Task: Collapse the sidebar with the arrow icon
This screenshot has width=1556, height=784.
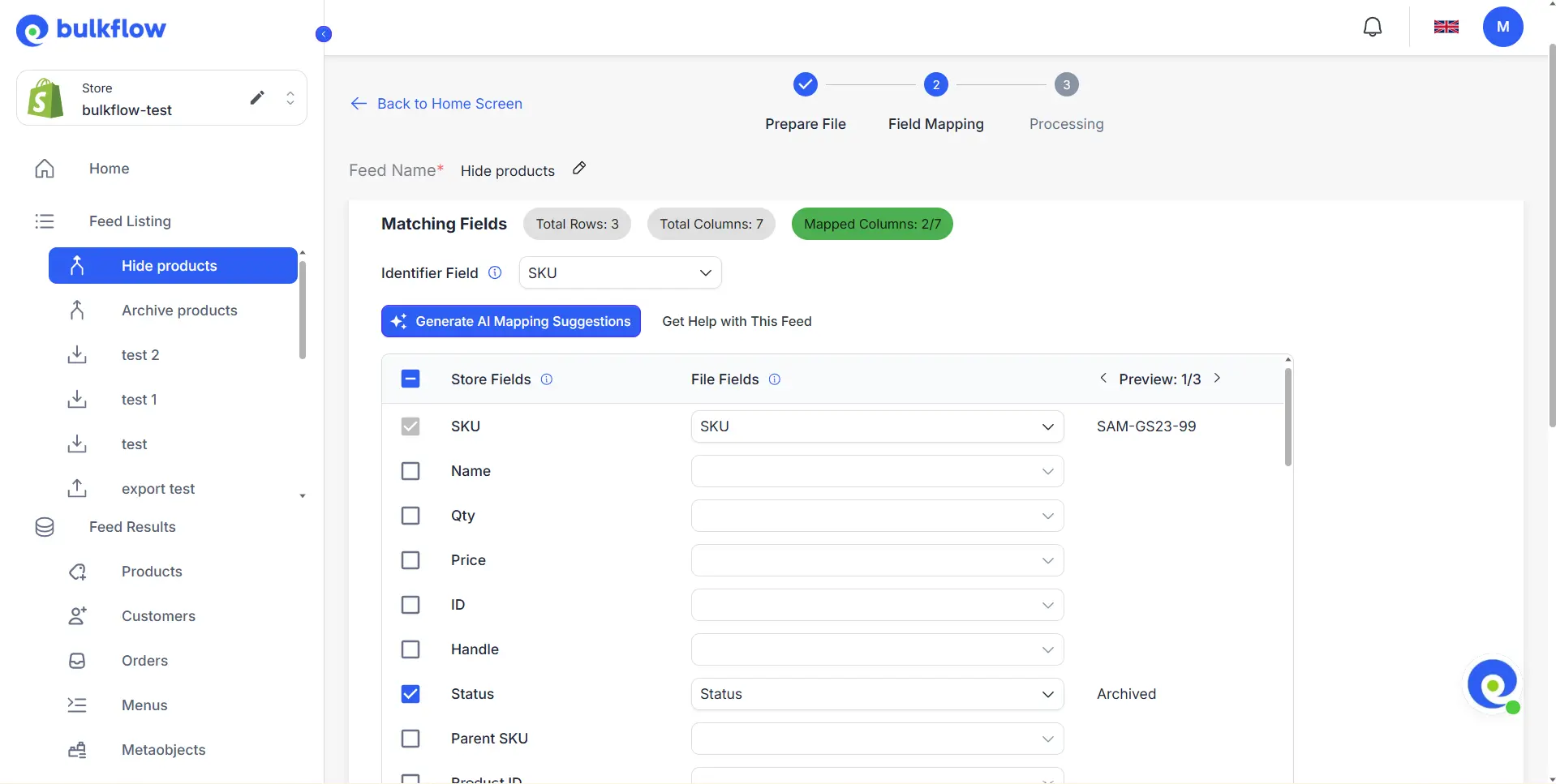Action: [x=323, y=33]
